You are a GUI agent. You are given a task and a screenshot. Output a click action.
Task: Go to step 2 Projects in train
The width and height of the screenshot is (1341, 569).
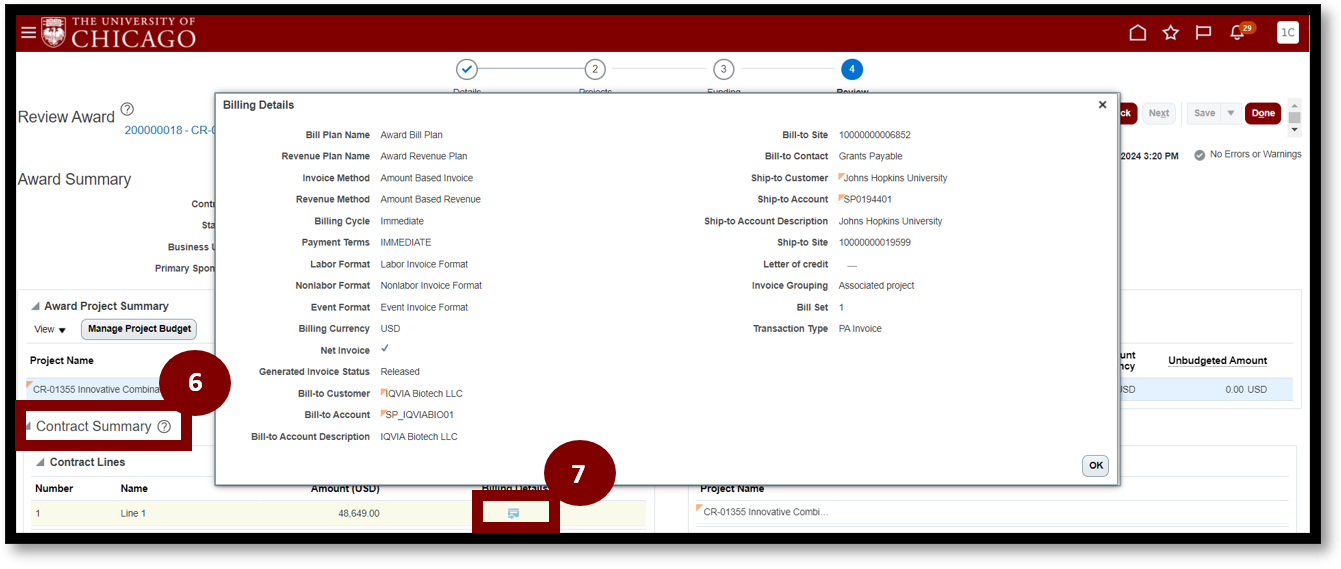click(x=595, y=69)
